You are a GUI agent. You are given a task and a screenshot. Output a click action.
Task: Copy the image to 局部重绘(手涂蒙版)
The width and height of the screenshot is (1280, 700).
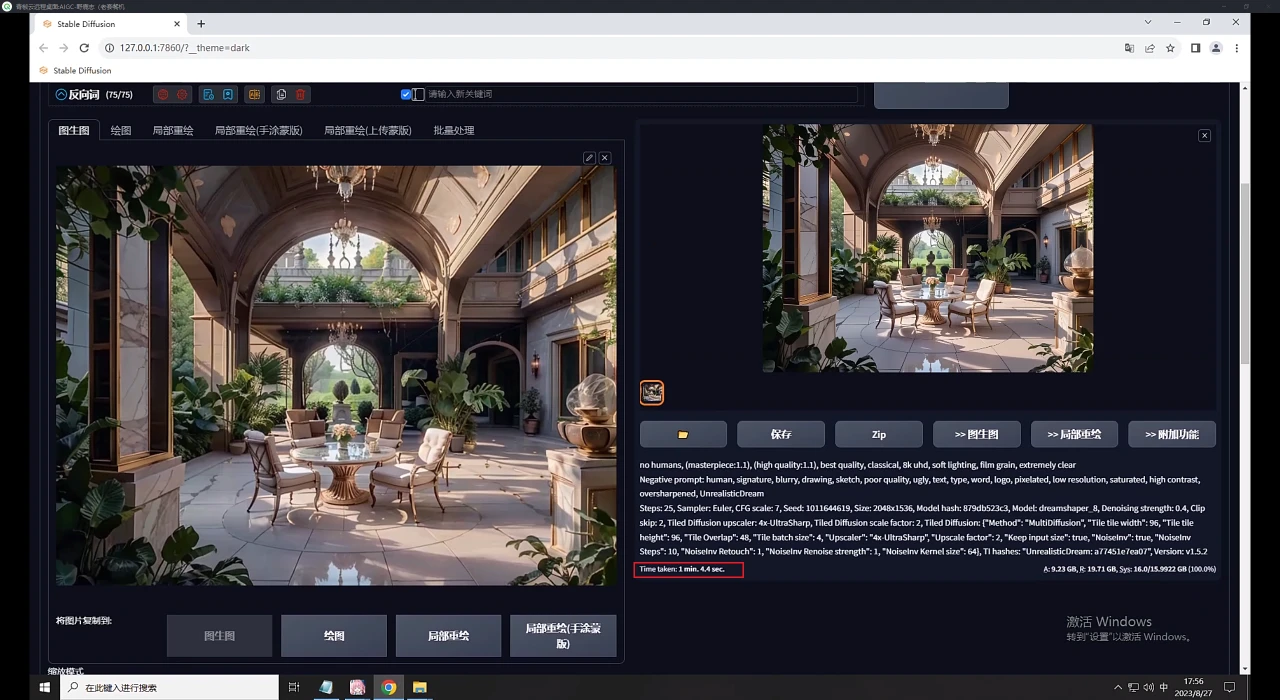[563, 636]
